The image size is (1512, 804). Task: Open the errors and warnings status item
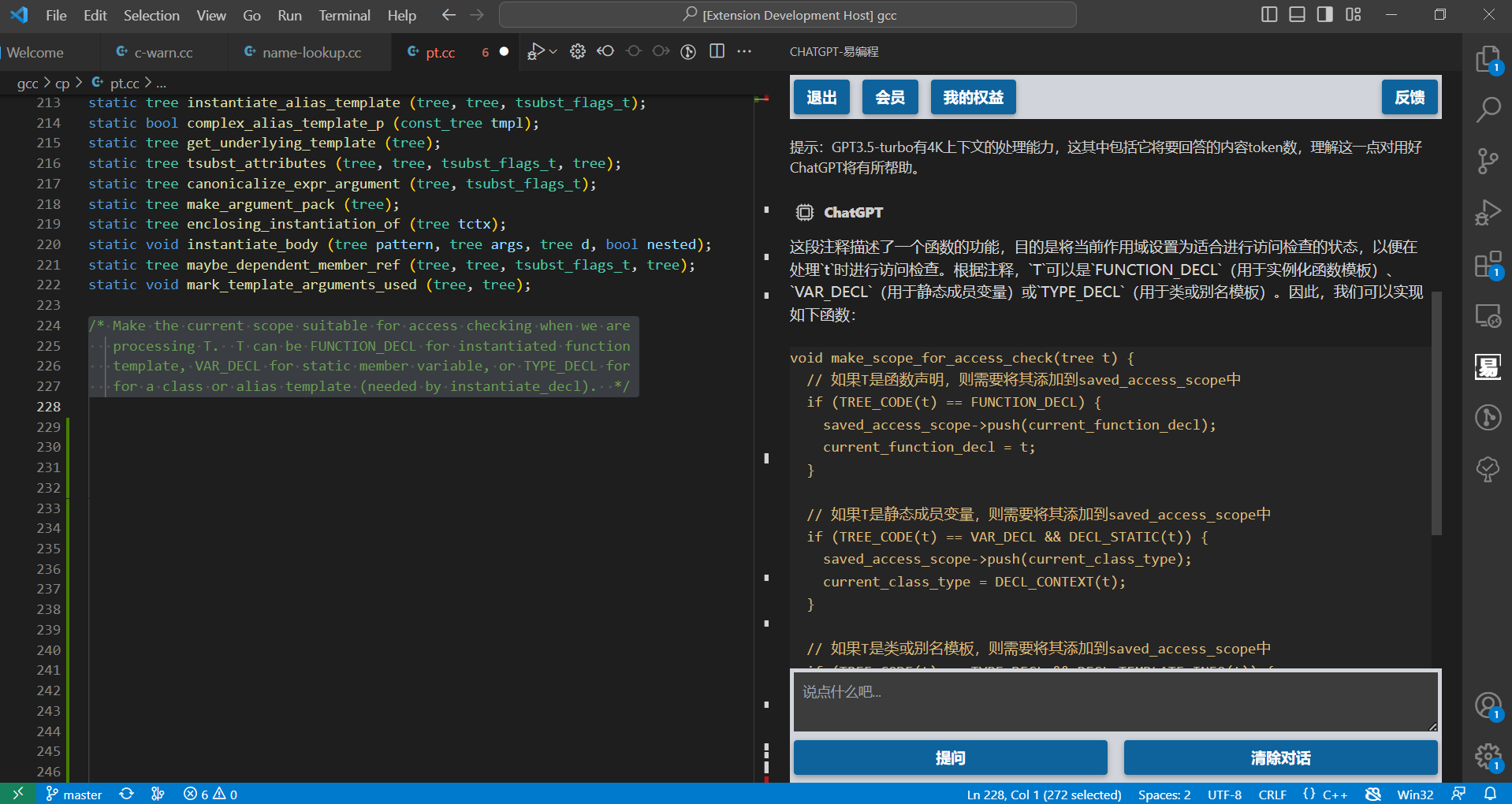click(x=210, y=794)
